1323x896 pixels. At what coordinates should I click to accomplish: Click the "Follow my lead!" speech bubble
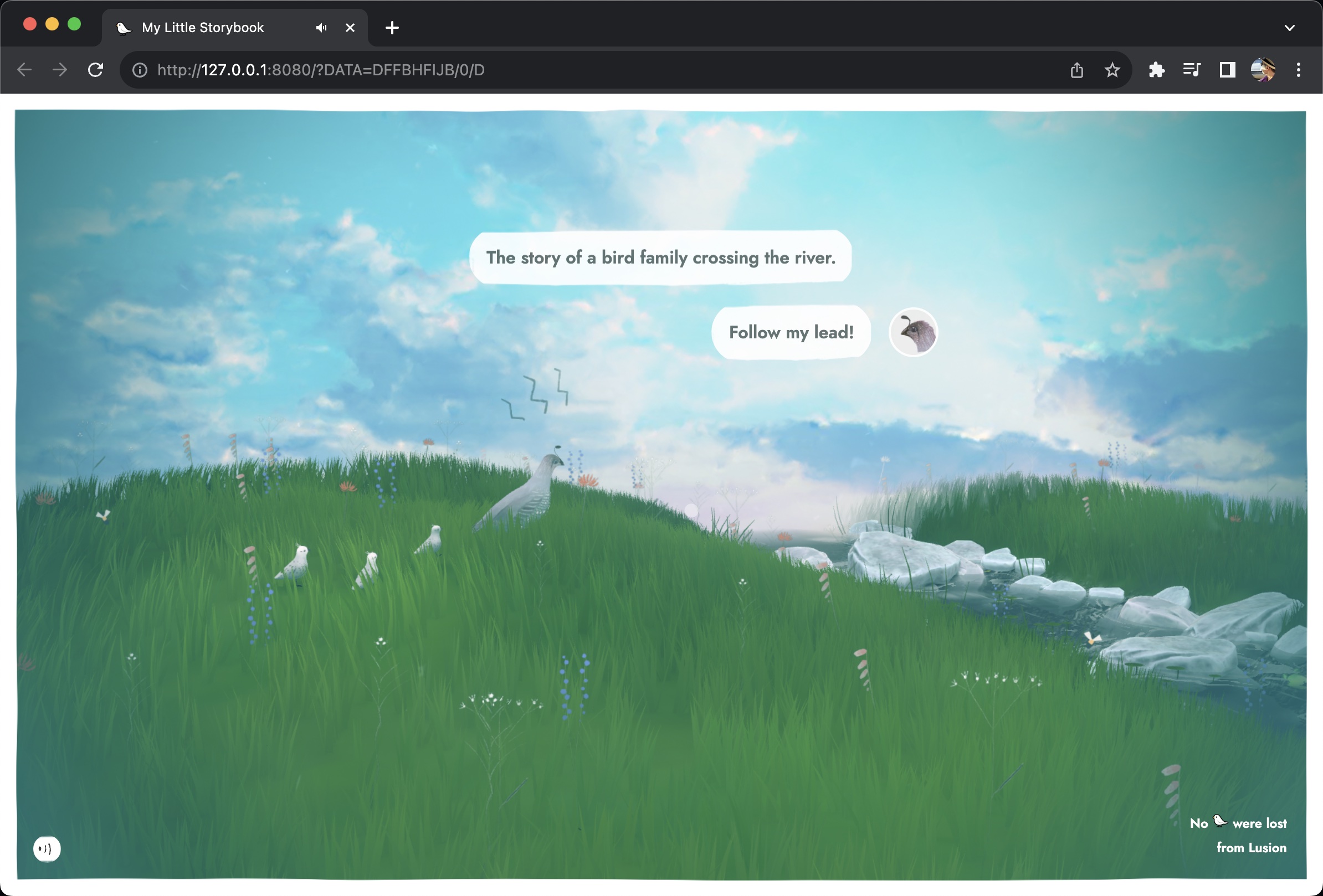(791, 332)
